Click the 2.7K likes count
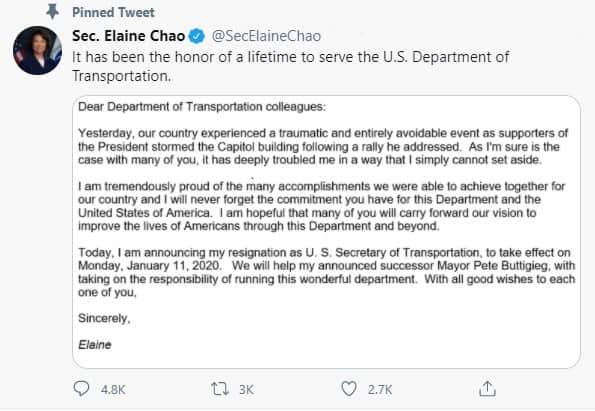Viewport: 595px width, 411px height. point(379,390)
